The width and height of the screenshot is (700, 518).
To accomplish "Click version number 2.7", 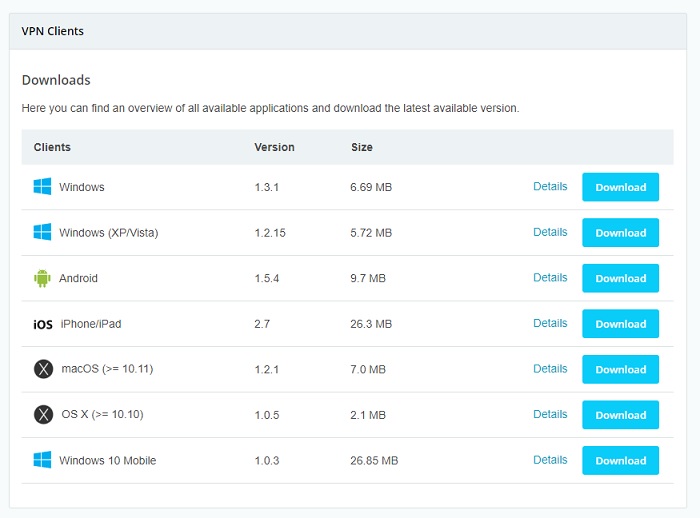I will (262, 324).
